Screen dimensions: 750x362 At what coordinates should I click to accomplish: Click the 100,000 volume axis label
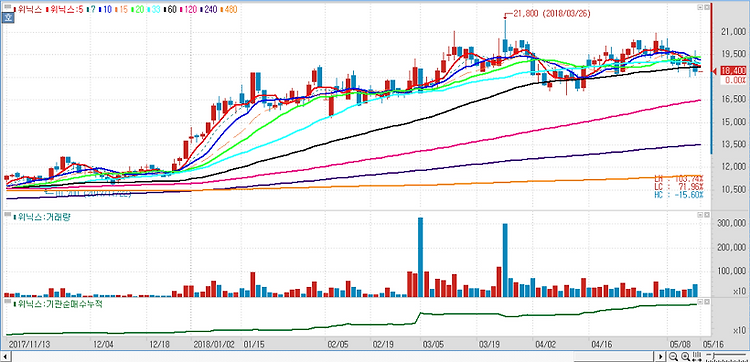(732, 272)
